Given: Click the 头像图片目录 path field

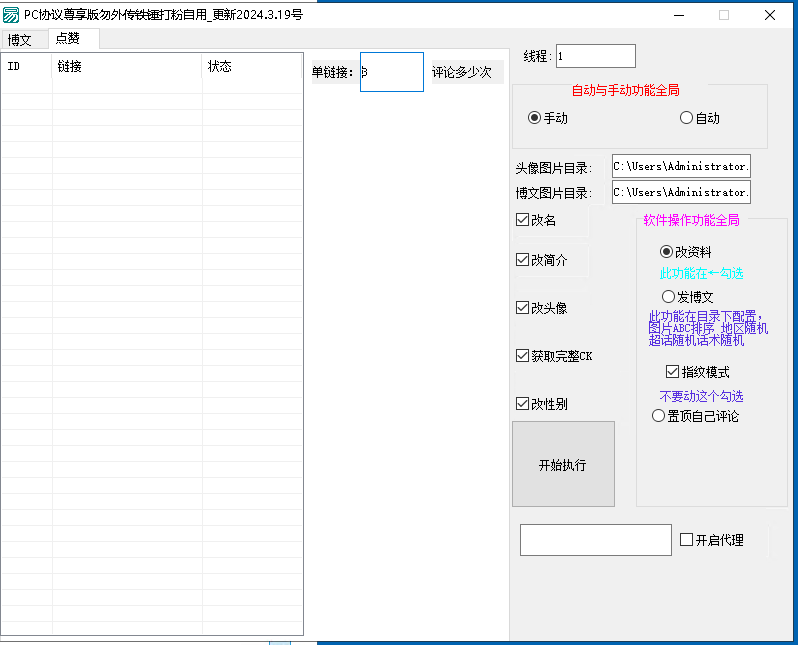Looking at the screenshot, I should pos(681,167).
